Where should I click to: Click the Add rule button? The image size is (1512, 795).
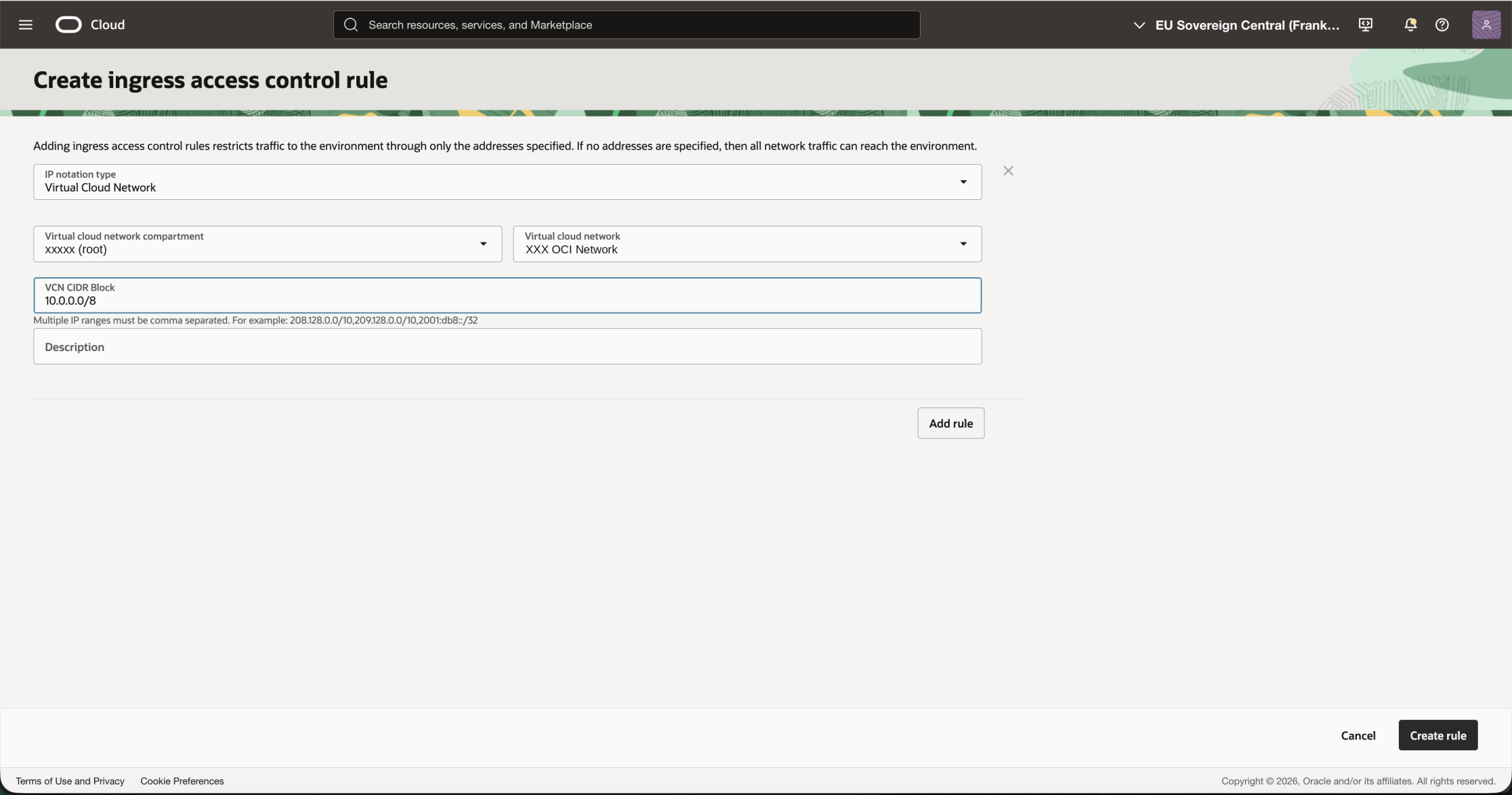coord(951,423)
